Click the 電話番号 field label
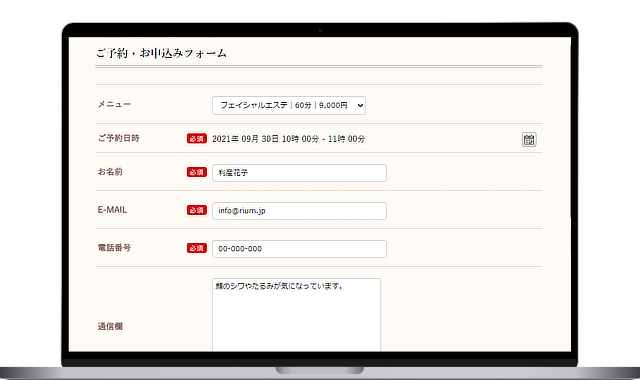The width and height of the screenshot is (640, 380). (x=114, y=248)
